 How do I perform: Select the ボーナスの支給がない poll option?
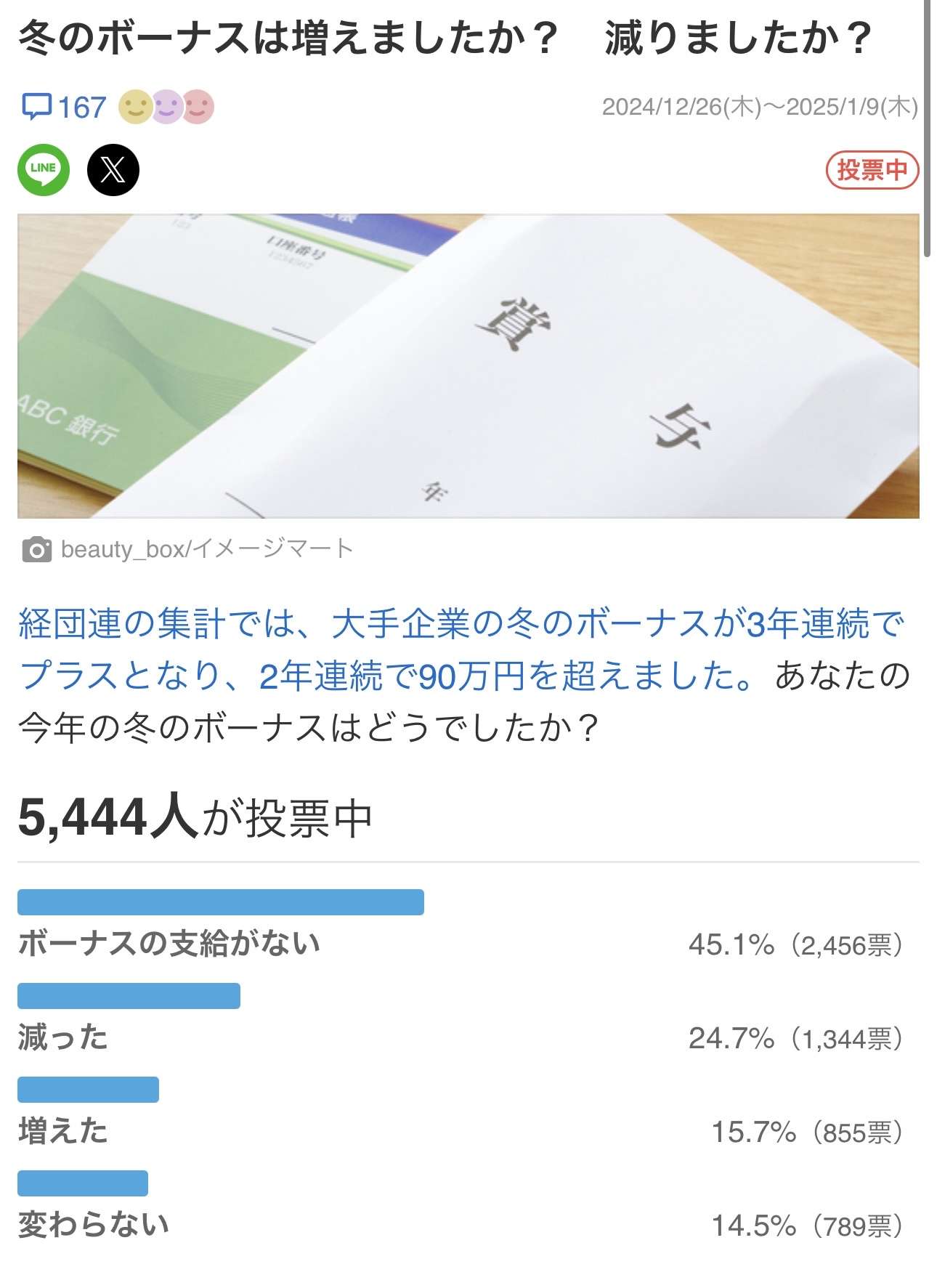(169, 944)
